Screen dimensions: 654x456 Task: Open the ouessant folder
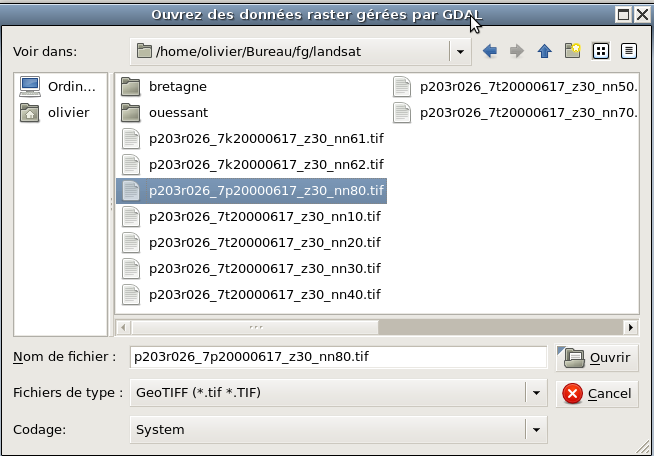tap(164, 113)
